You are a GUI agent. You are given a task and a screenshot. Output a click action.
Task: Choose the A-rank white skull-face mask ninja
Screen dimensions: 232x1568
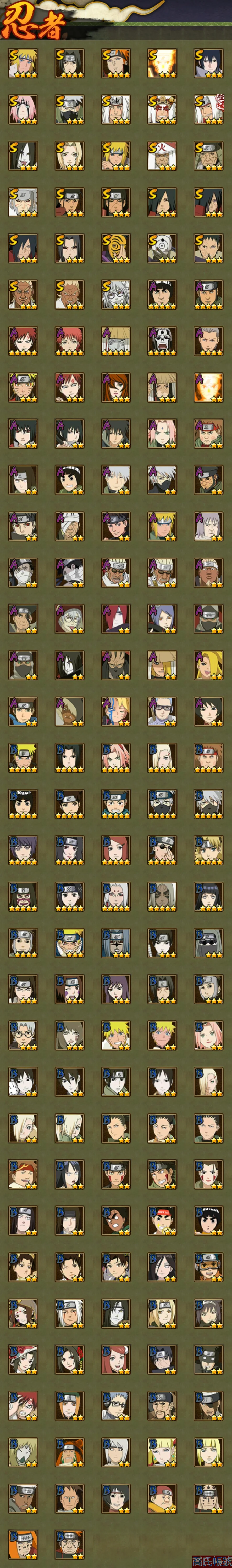coord(162,341)
